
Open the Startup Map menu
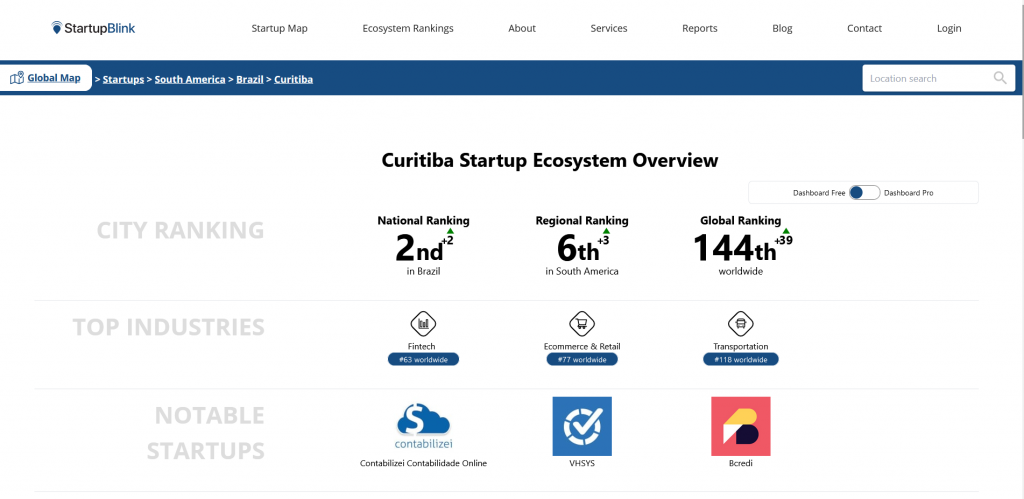click(280, 28)
